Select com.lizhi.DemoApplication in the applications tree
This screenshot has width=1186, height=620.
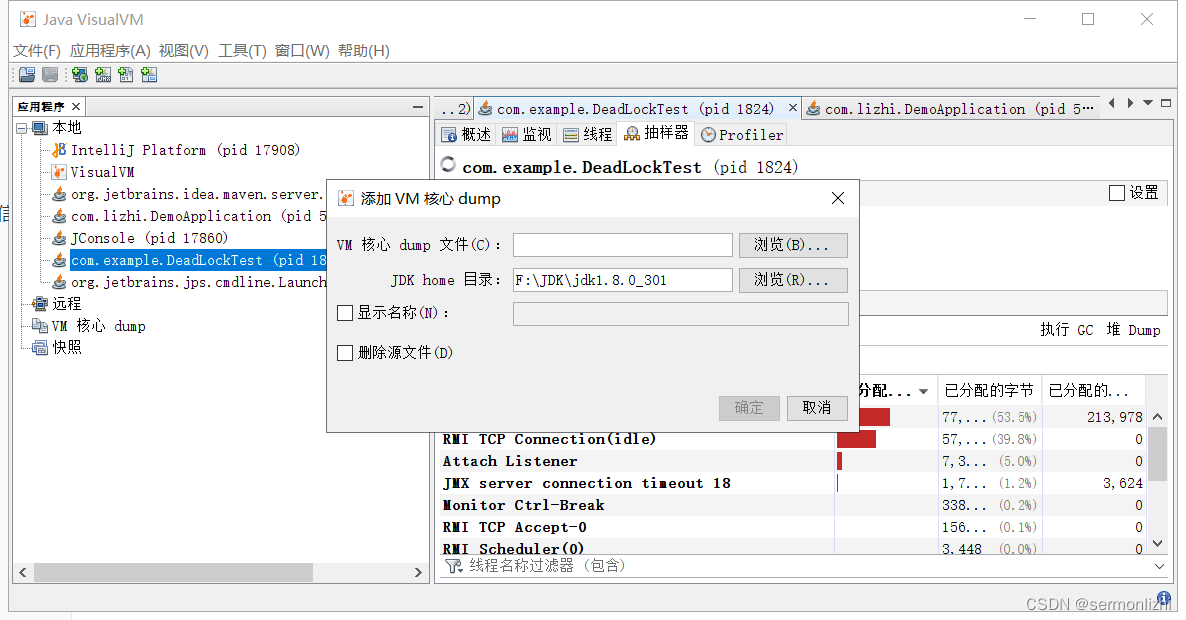tap(198, 216)
